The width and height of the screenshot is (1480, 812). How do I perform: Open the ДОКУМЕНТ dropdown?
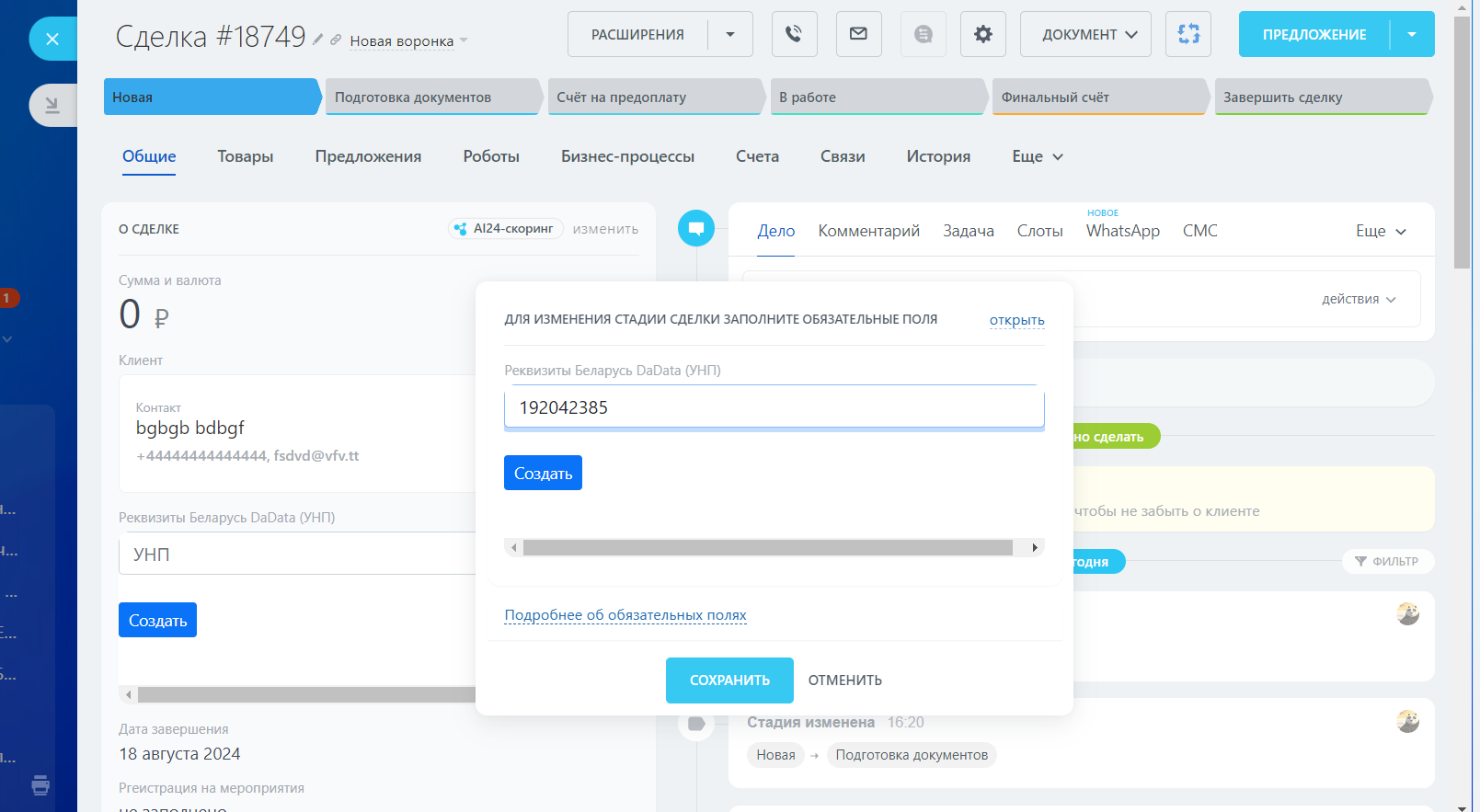click(x=1085, y=34)
